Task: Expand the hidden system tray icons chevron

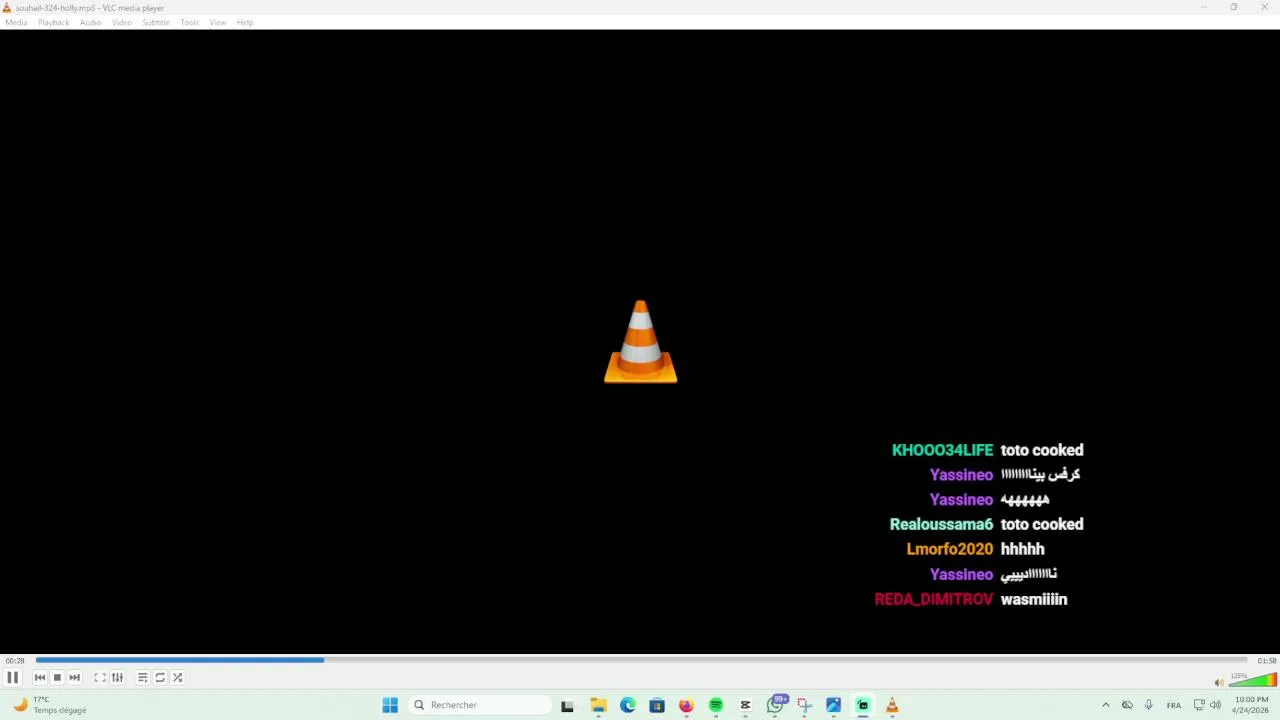Action: point(1106,705)
